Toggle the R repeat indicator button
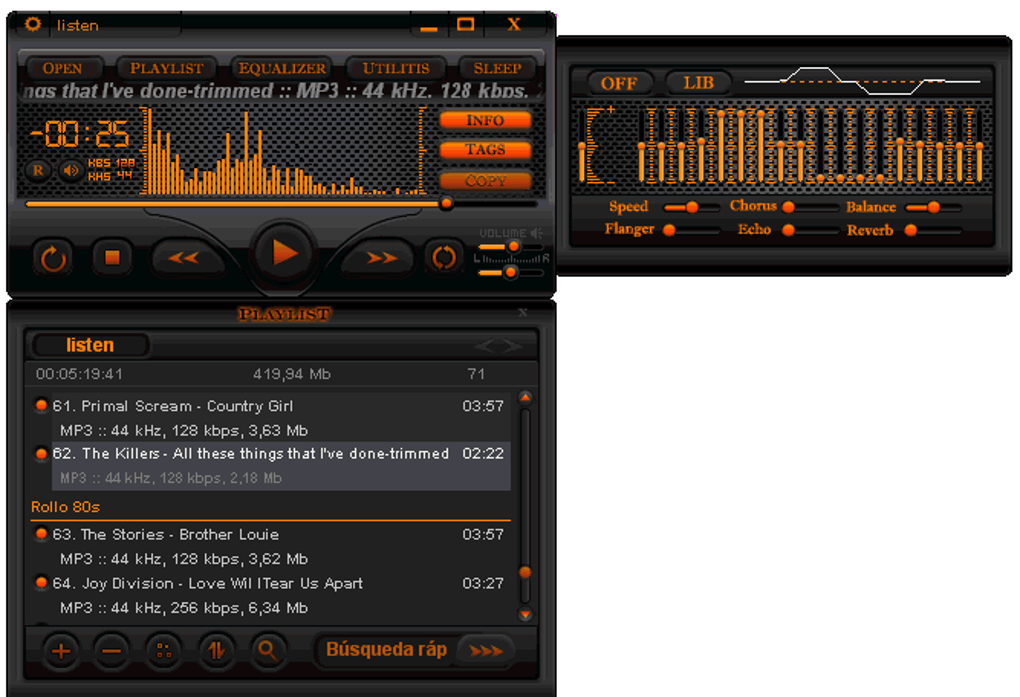1020x697 pixels. [38, 171]
